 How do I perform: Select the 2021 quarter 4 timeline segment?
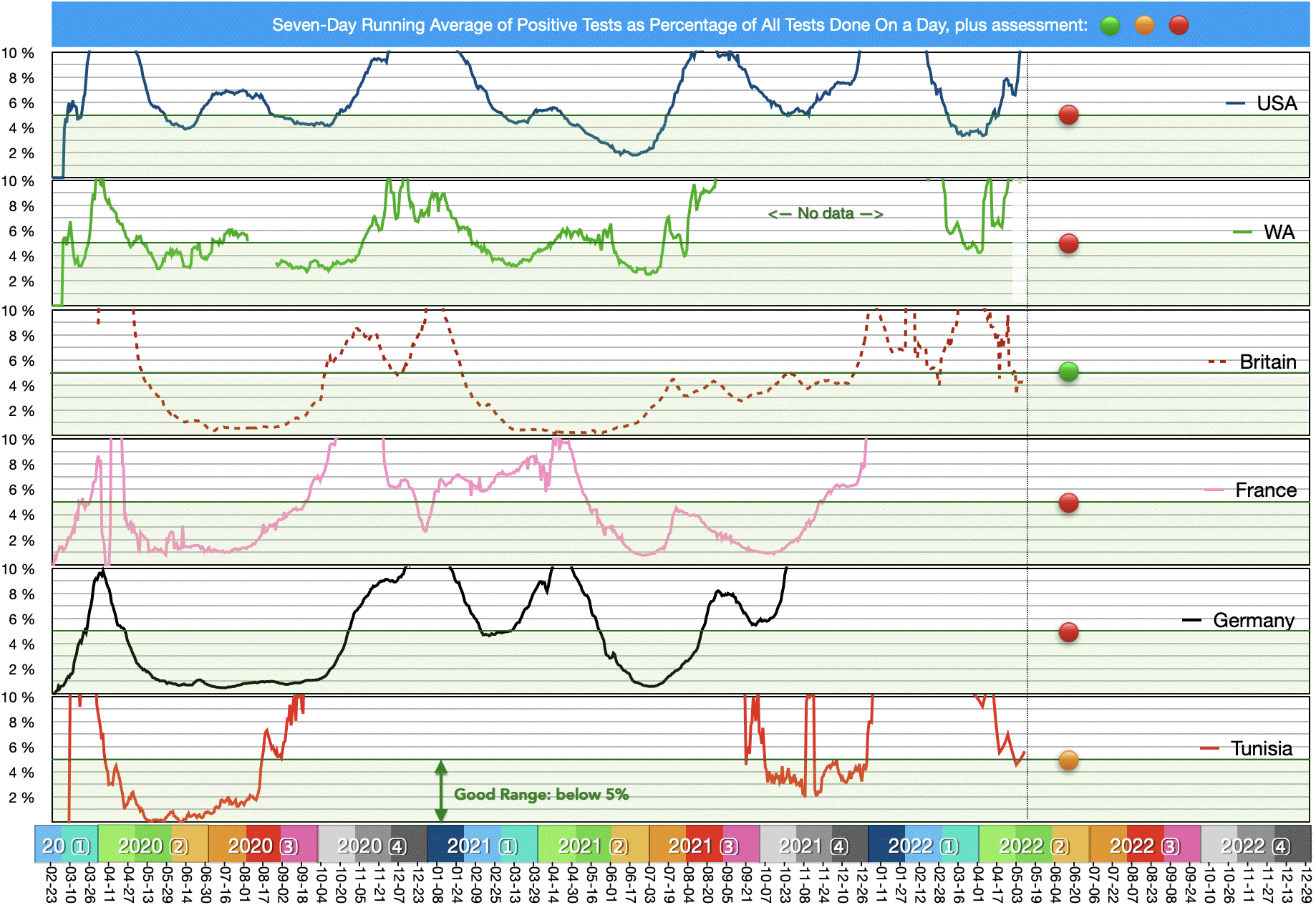(x=813, y=846)
